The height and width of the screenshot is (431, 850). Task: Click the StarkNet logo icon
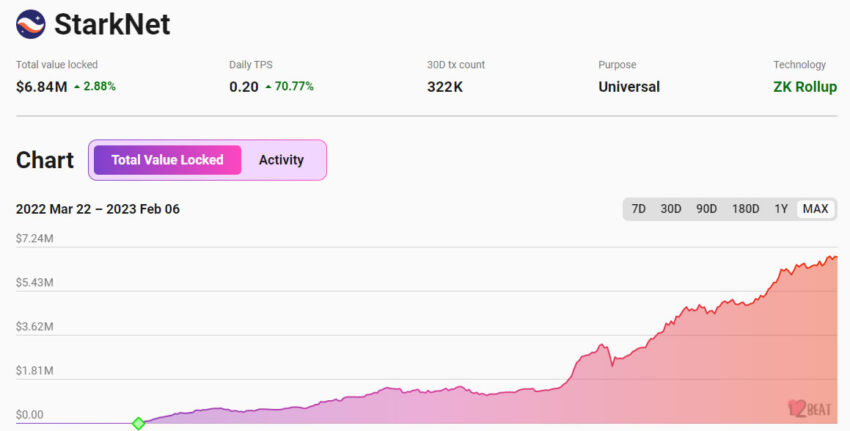point(31,24)
